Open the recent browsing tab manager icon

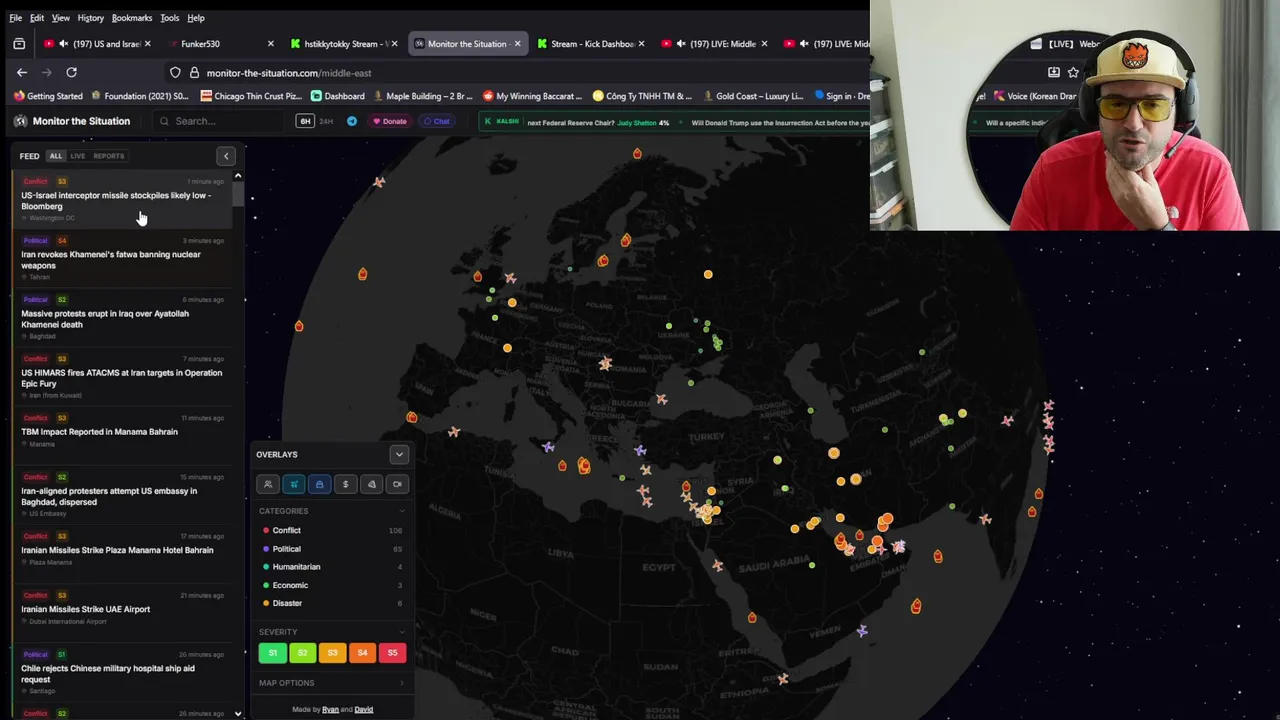pyautogui.click(x=19, y=44)
